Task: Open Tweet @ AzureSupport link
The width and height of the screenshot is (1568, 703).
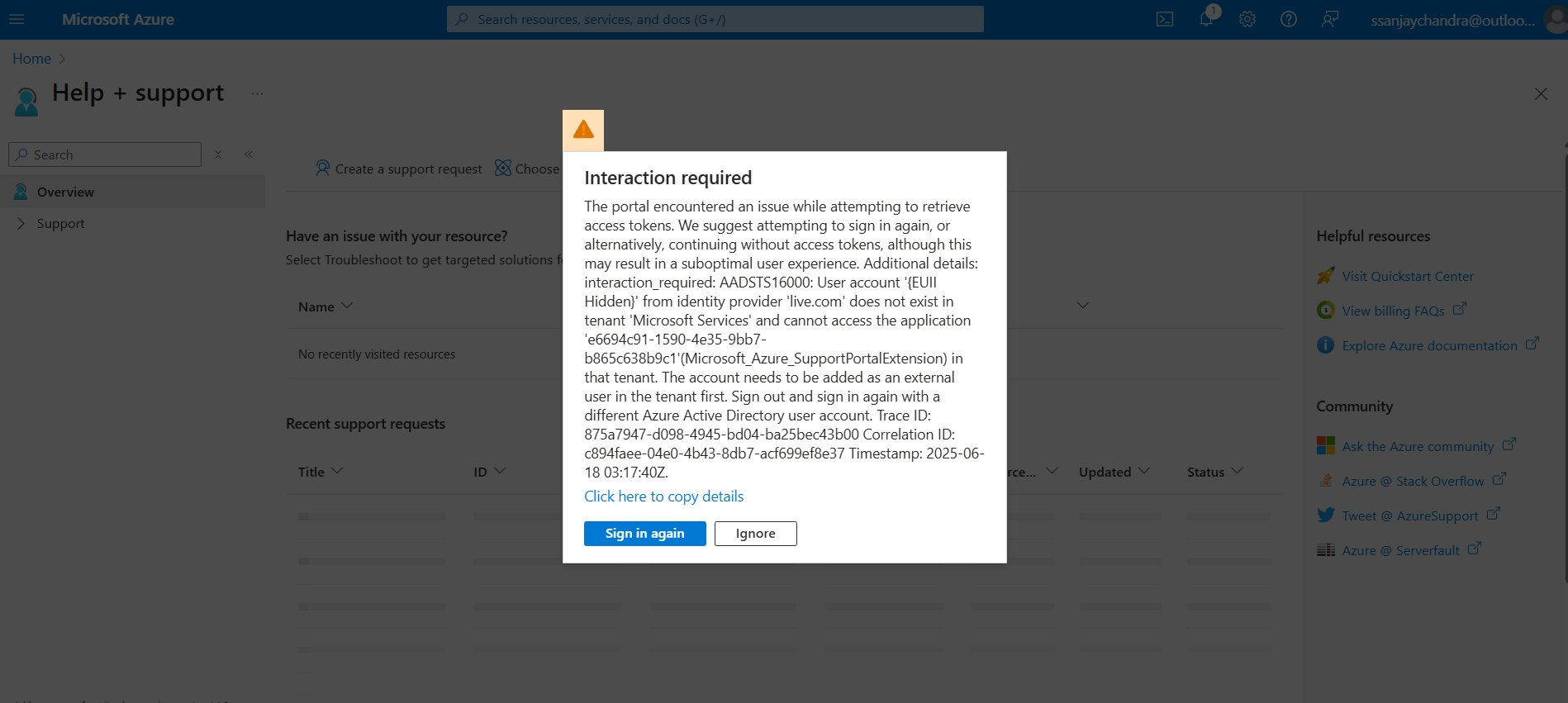Action: (1410, 515)
